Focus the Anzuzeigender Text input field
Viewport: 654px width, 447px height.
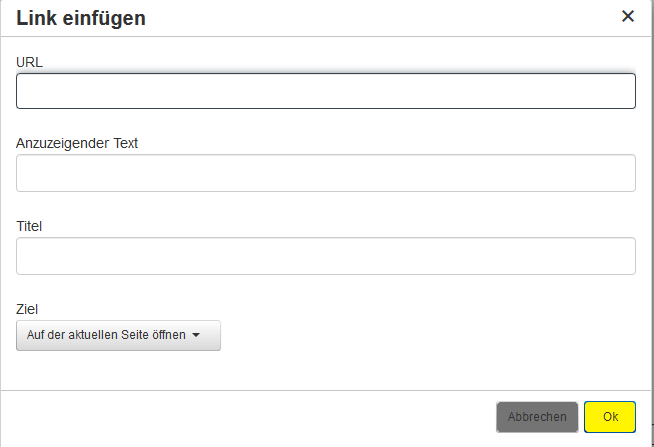coord(326,173)
